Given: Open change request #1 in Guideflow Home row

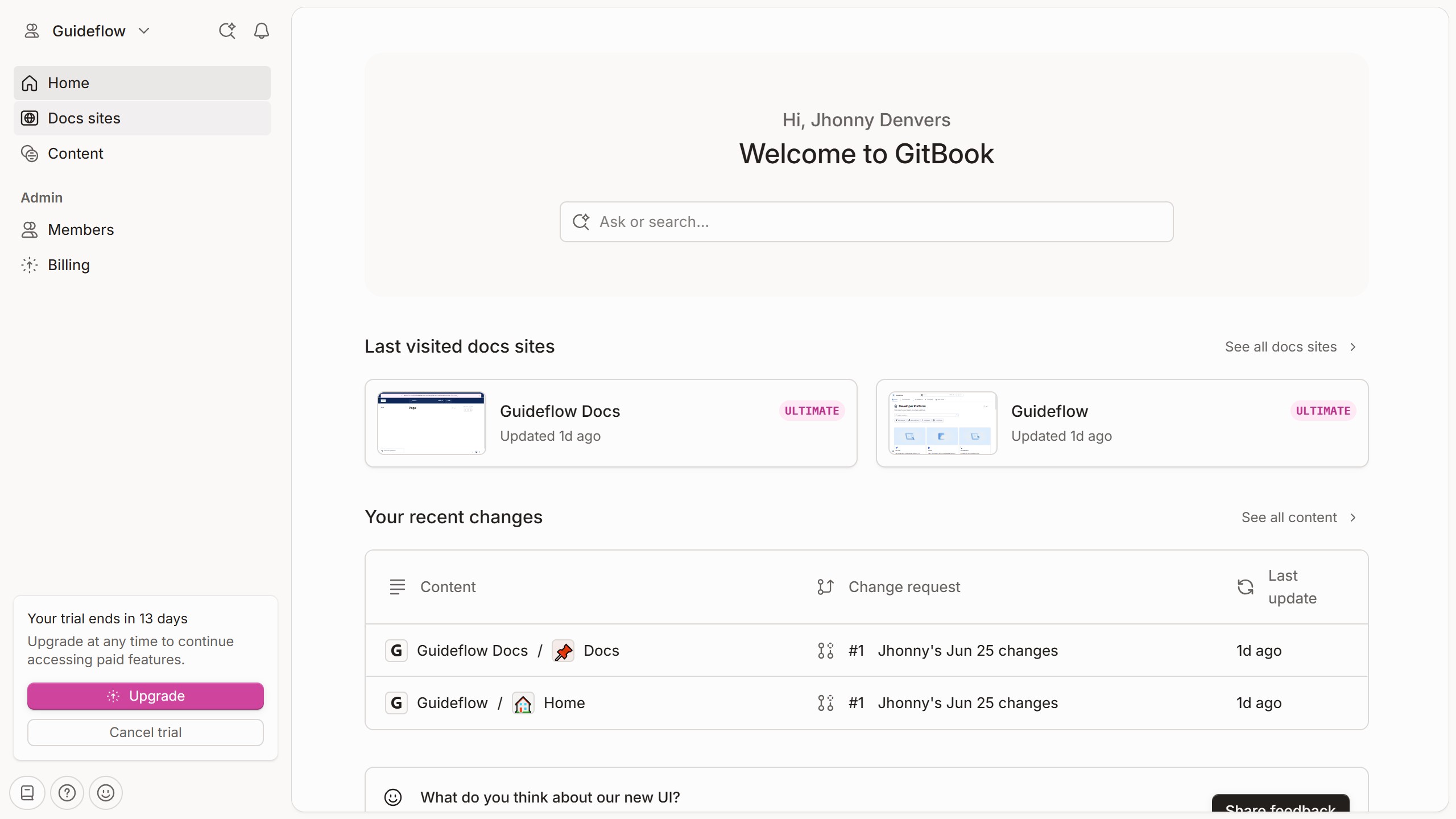Looking at the screenshot, I should (953, 703).
